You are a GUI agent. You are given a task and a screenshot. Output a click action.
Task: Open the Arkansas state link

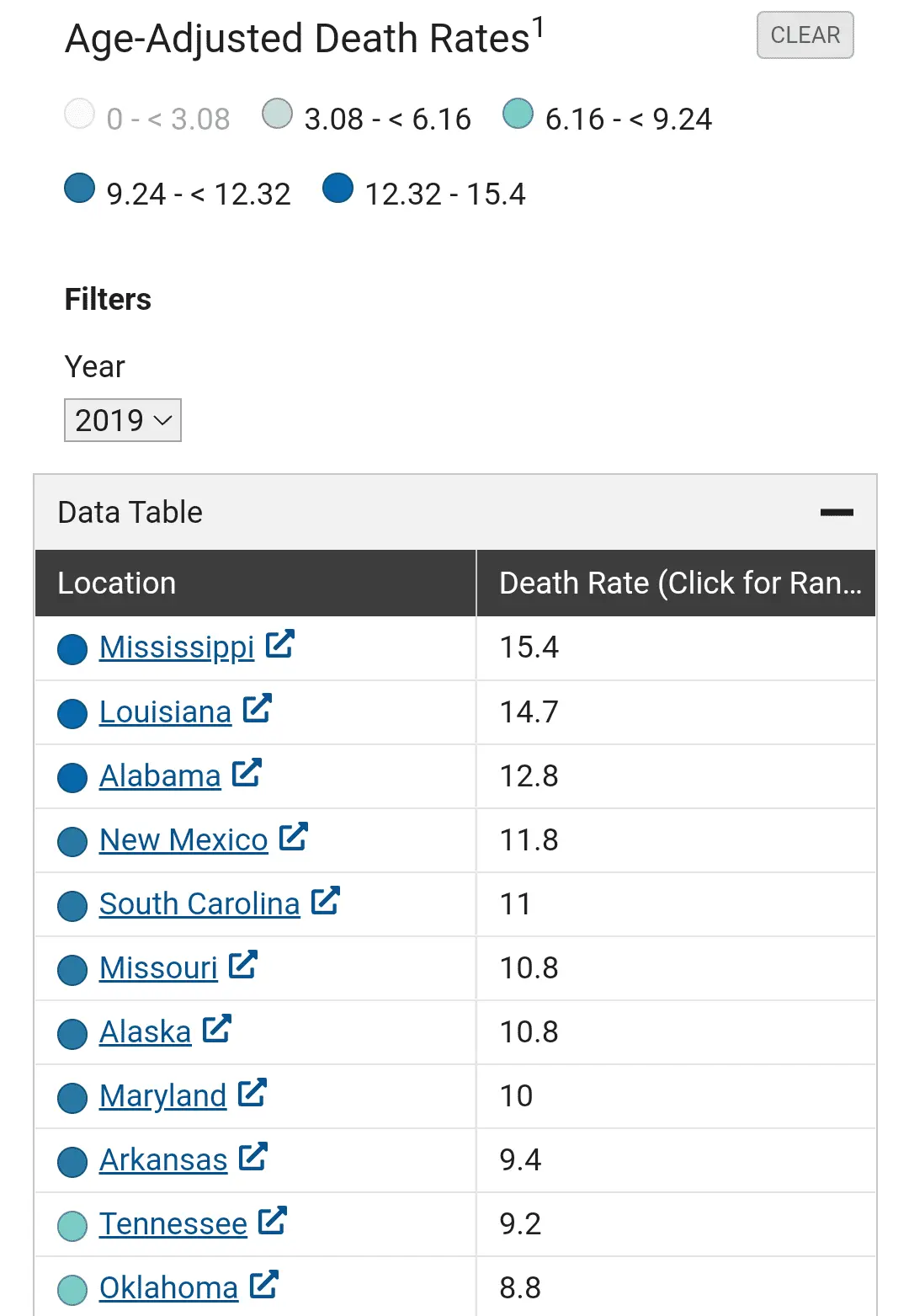(x=163, y=1159)
